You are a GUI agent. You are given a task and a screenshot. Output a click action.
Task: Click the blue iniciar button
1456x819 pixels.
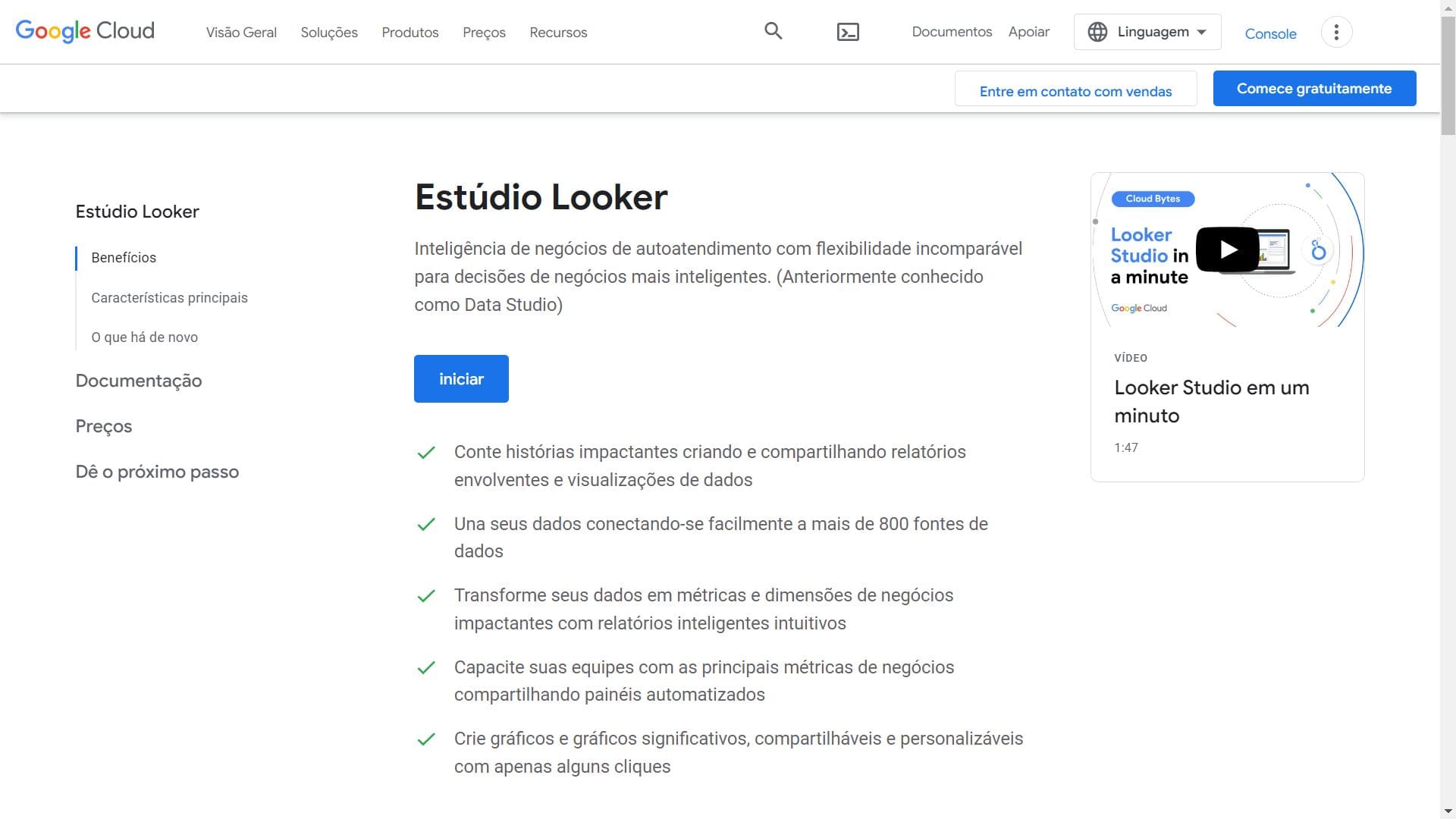(x=461, y=378)
